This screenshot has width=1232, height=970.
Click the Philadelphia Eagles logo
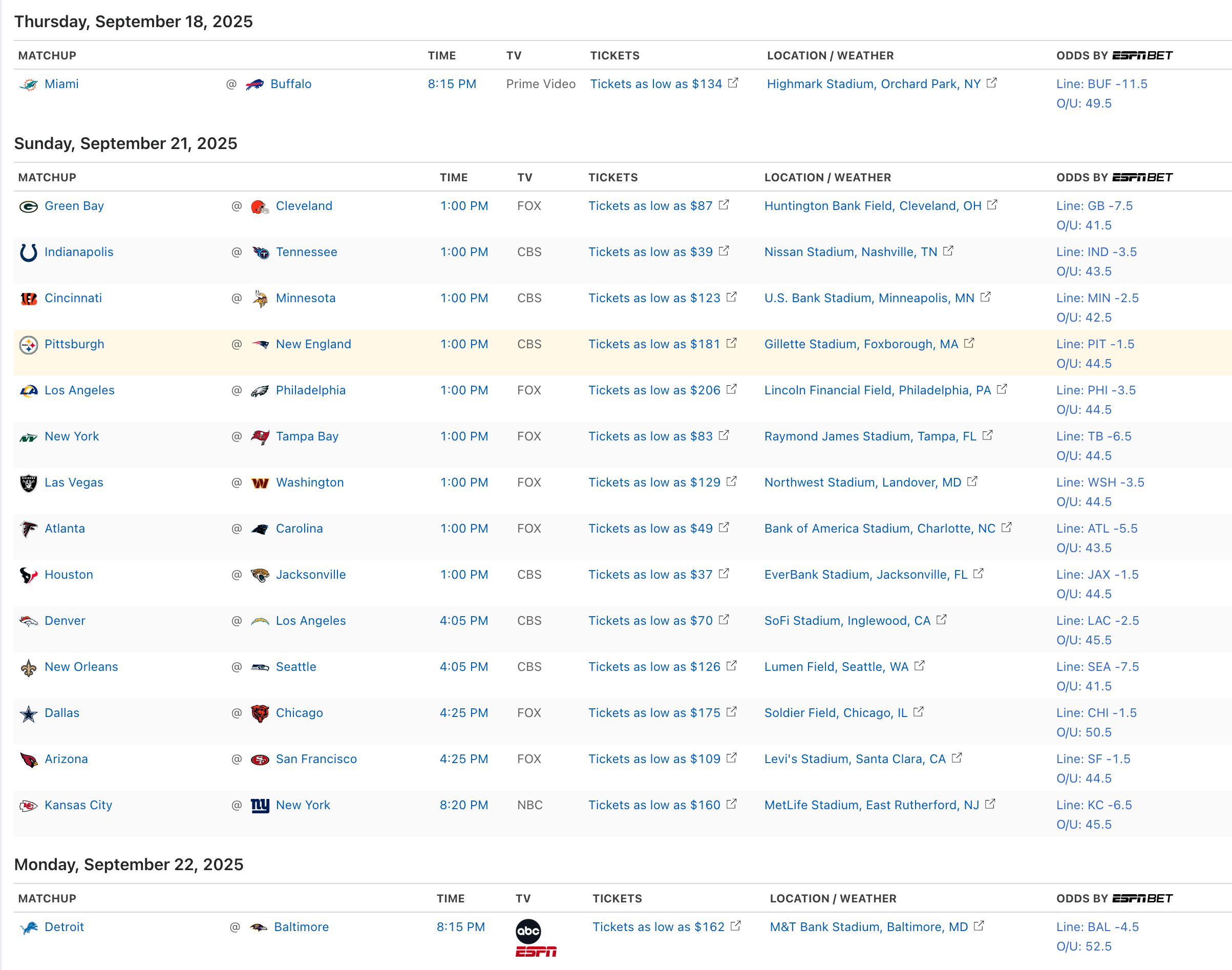pos(260,391)
